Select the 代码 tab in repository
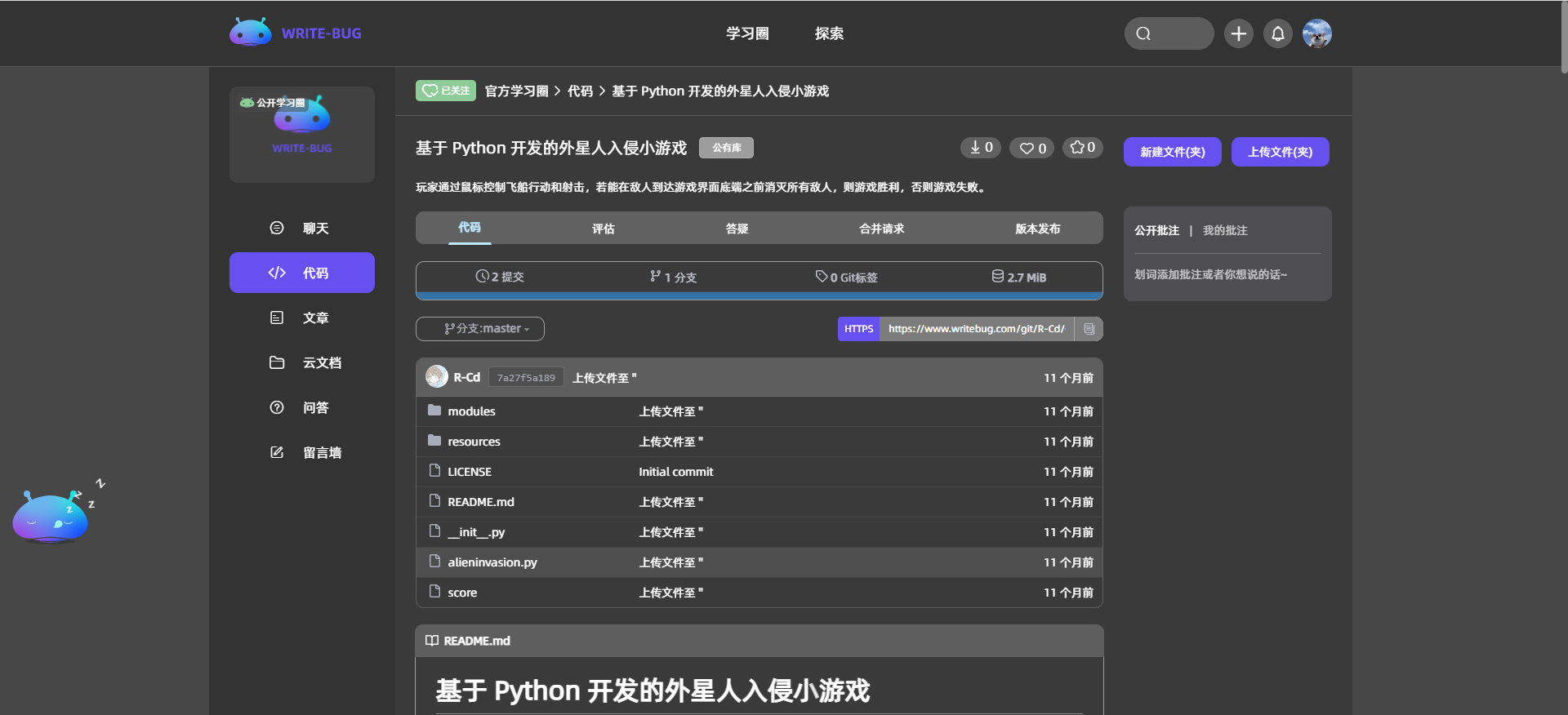 pyautogui.click(x=470, y=228)
